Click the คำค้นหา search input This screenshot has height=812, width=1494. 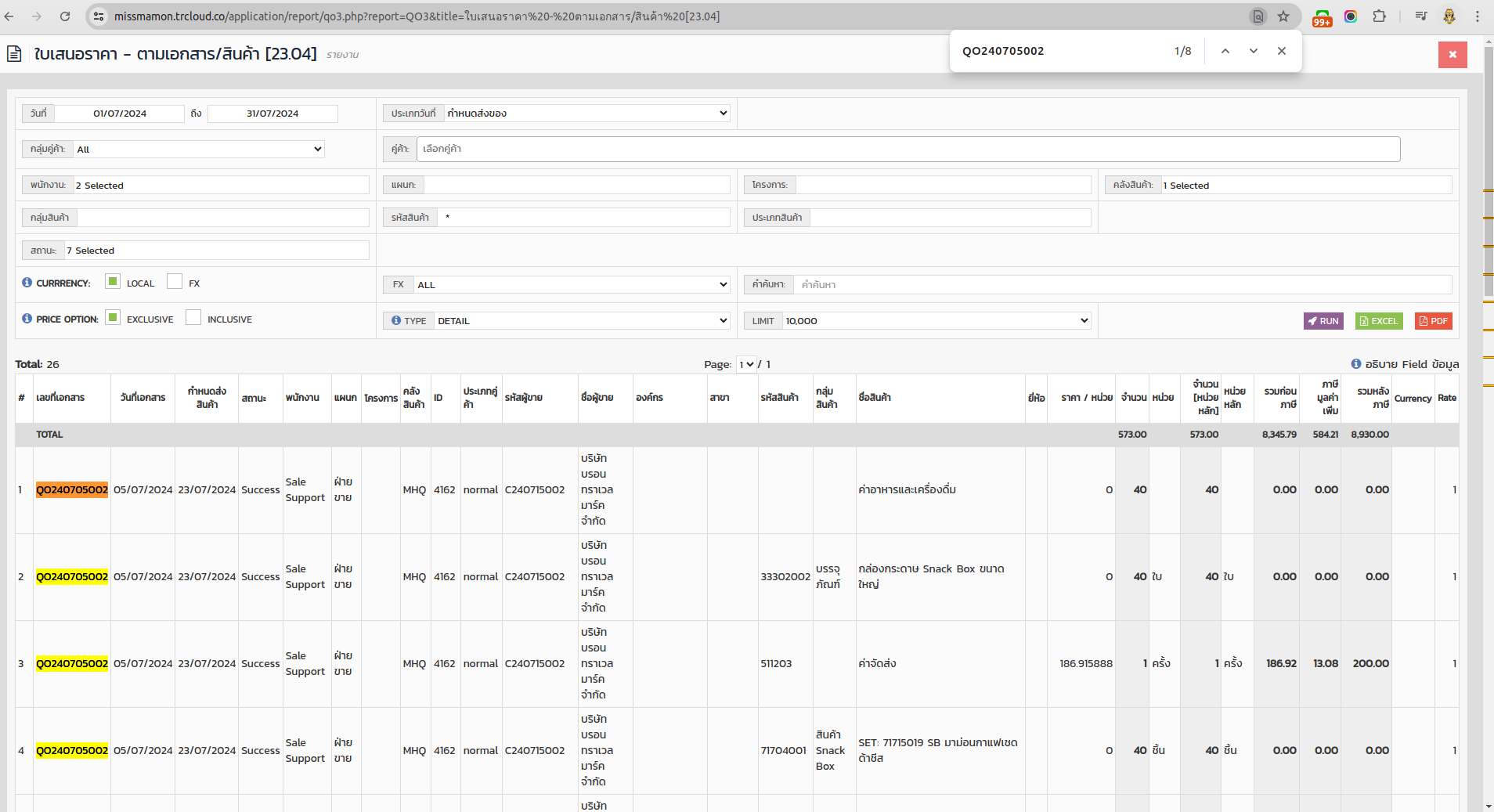click(x=1123, y=284)
